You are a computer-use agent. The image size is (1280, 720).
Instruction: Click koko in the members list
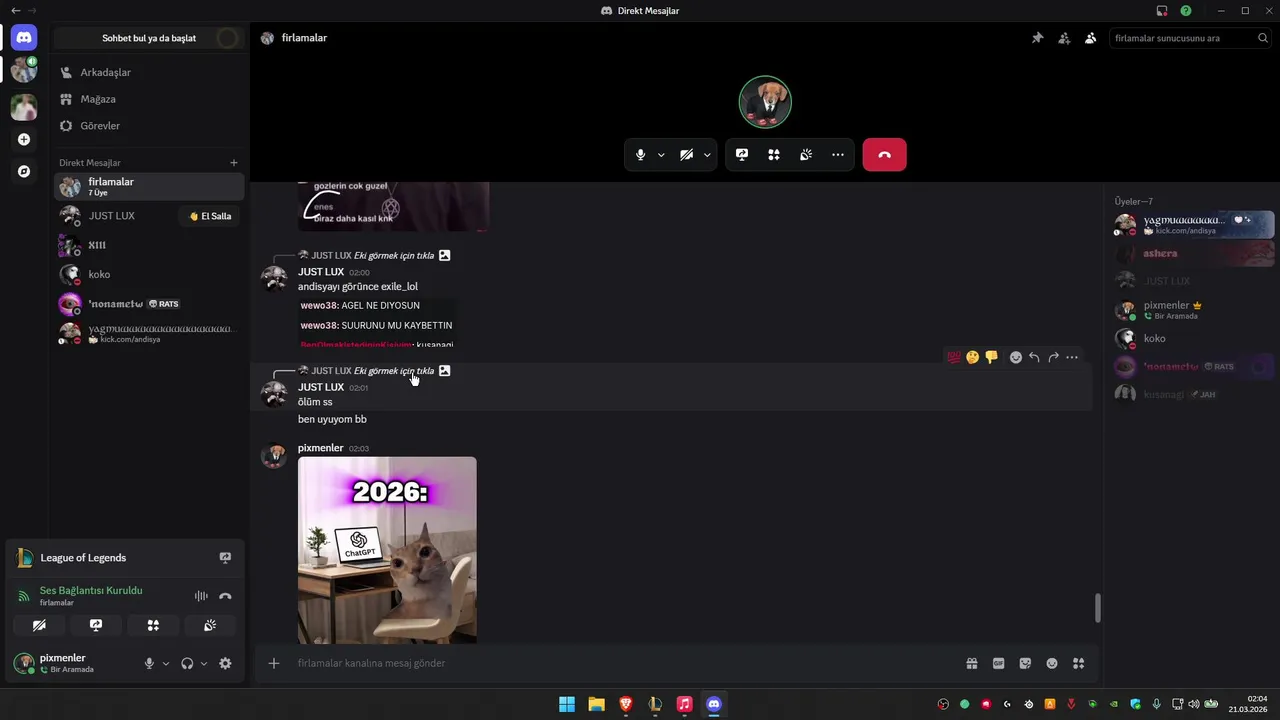click(1194, 338)
